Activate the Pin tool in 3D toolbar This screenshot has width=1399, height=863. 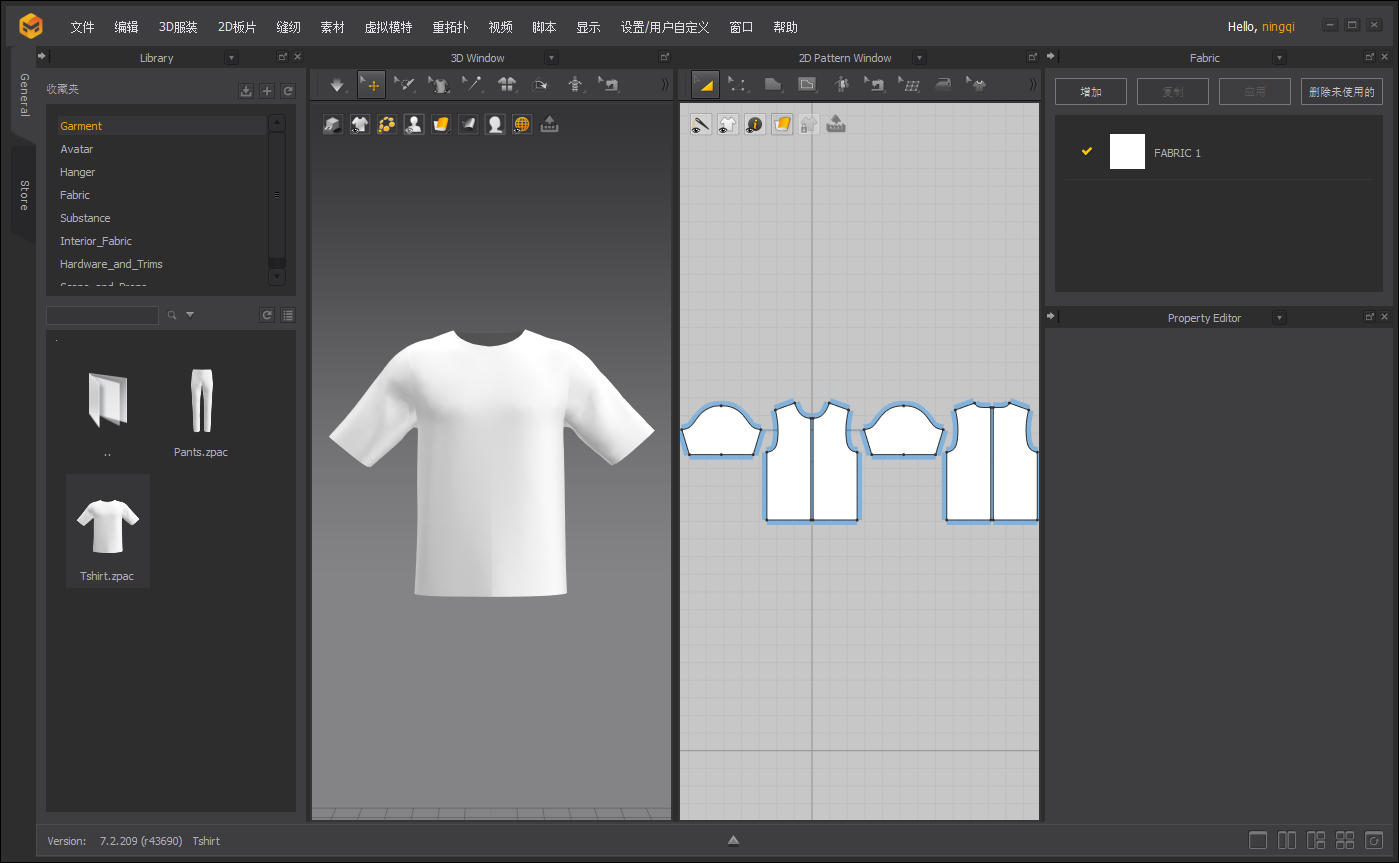(473, 85)
